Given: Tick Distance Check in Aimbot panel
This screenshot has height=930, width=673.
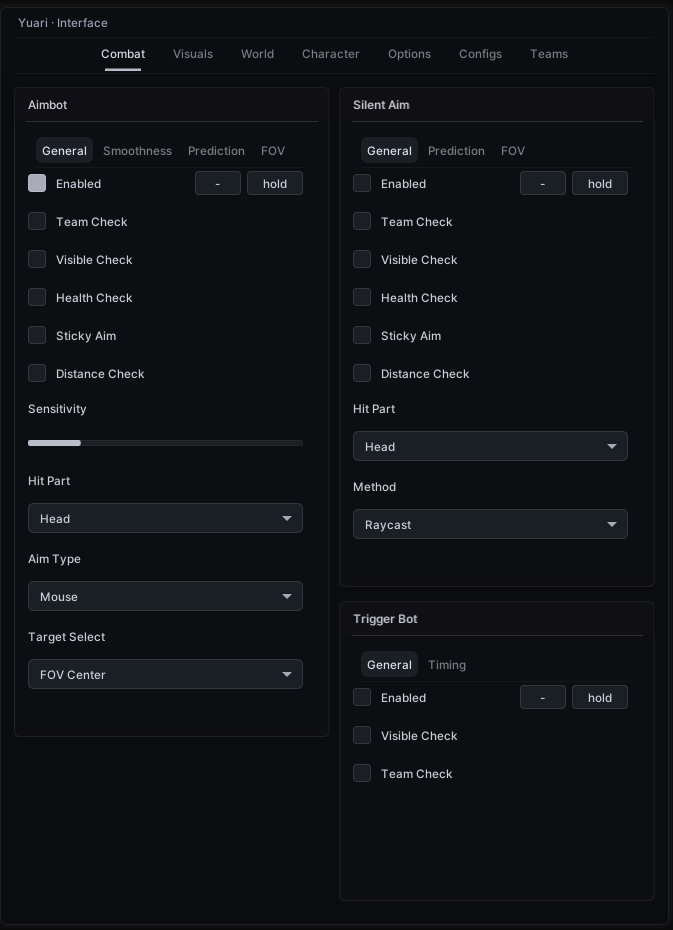Looking at the screenshot, I should [37, 373].
